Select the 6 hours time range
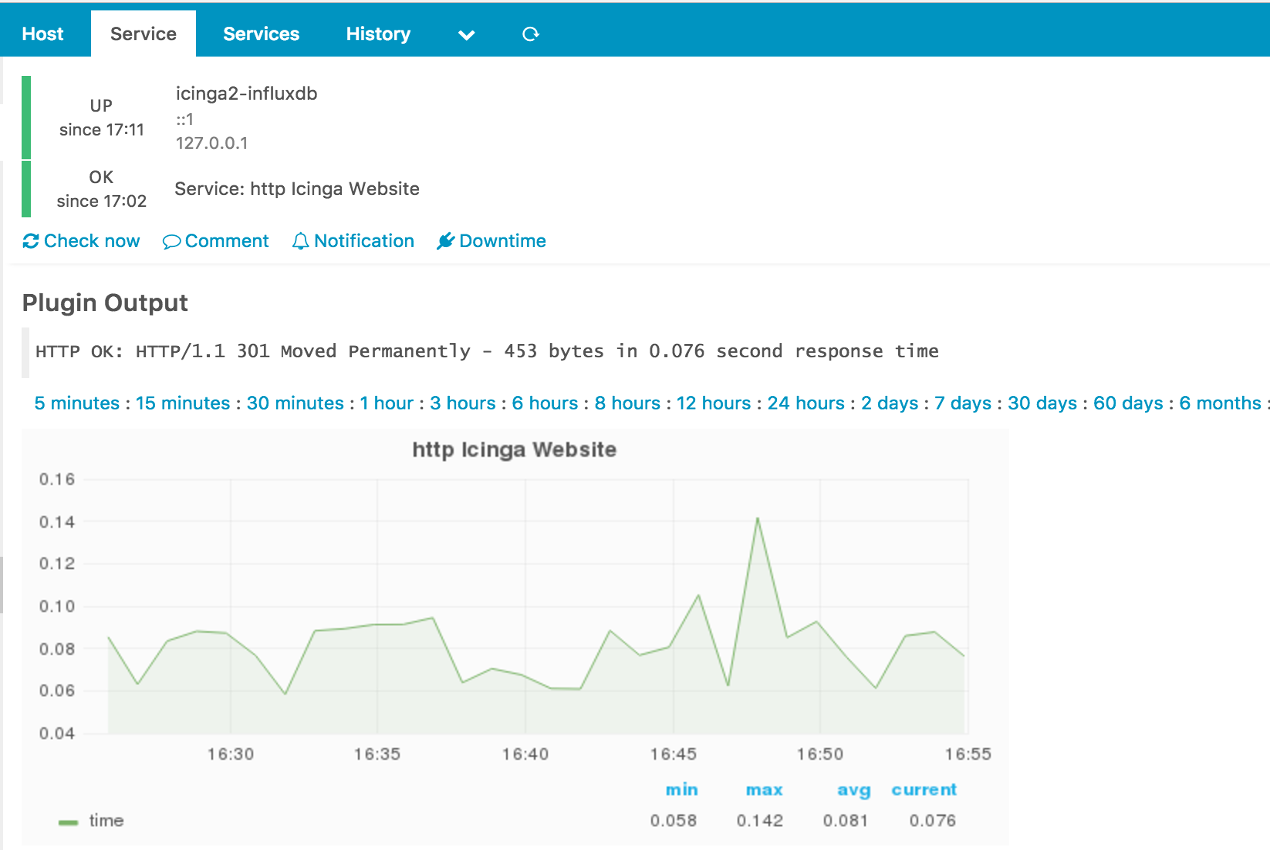 click(x=545, y=403)
